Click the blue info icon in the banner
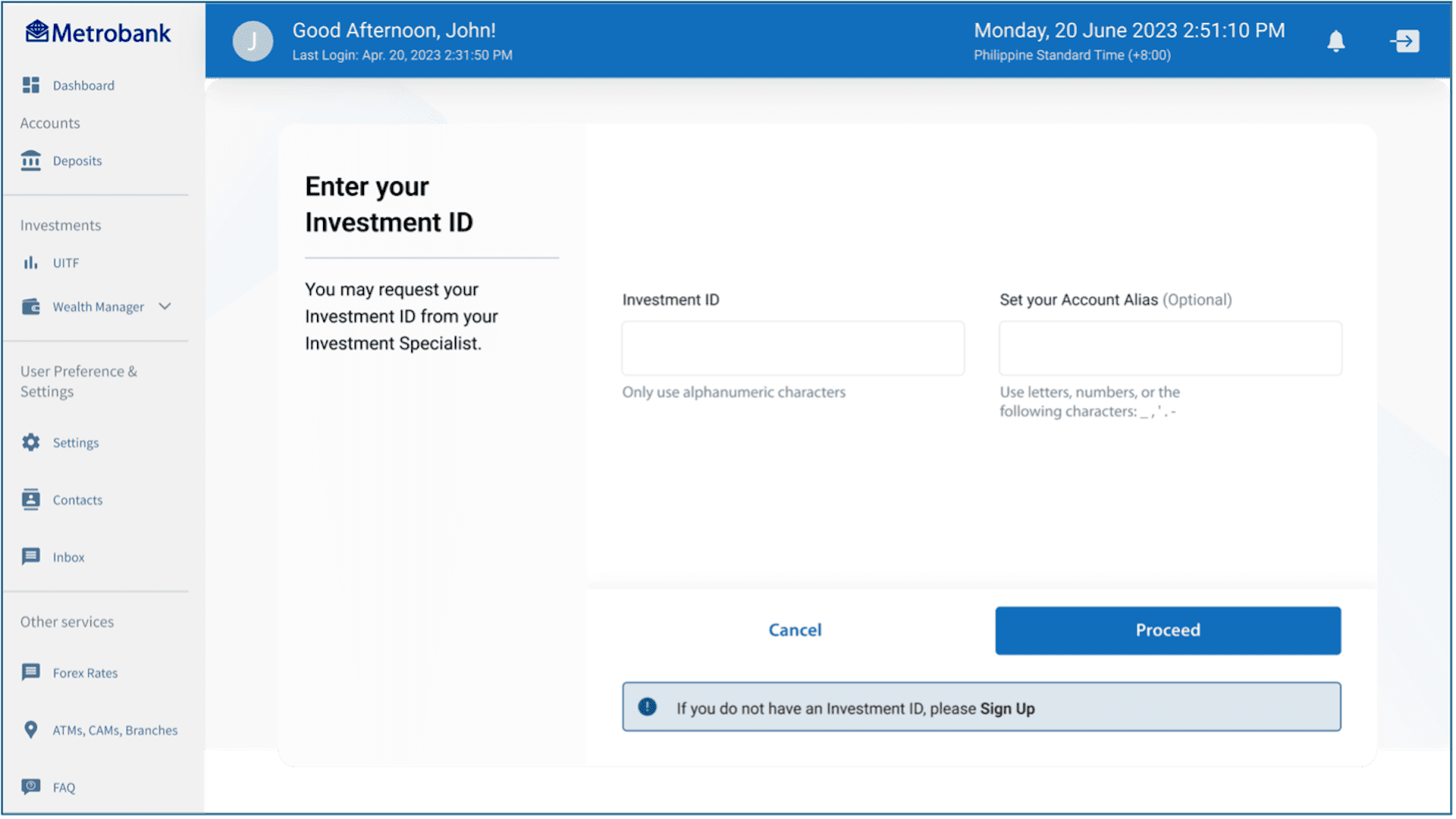 tap(648, 707)
